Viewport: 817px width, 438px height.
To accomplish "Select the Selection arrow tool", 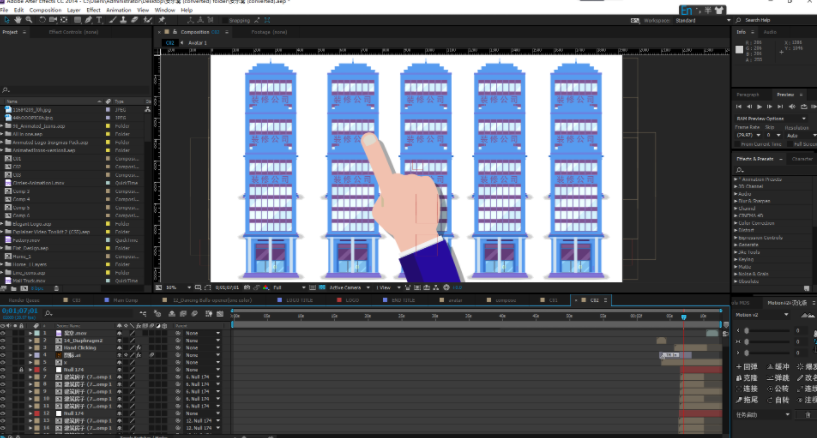I will coord(5,20).
